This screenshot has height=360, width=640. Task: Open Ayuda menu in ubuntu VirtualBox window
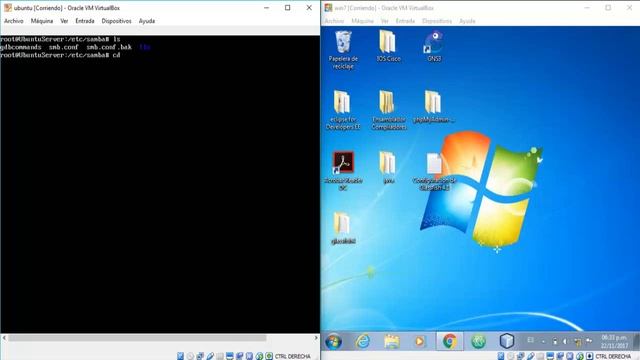pyautogui.click(x=147, y=21)
